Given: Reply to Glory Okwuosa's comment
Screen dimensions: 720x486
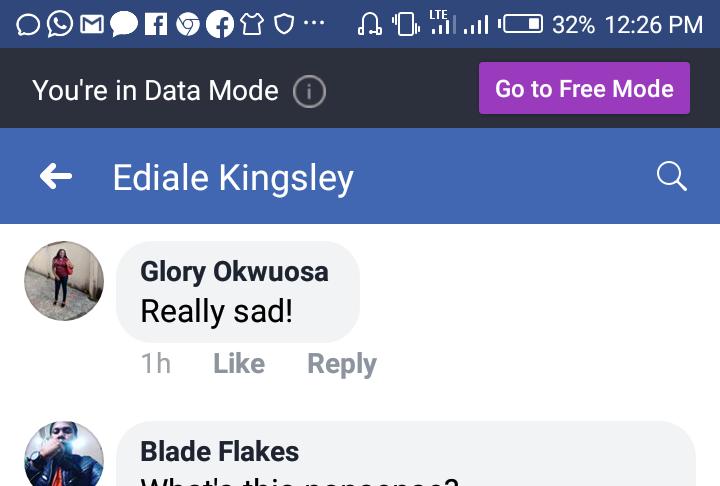Looking at the screenshot, I should pyautogui.click(x=341, y=364).
